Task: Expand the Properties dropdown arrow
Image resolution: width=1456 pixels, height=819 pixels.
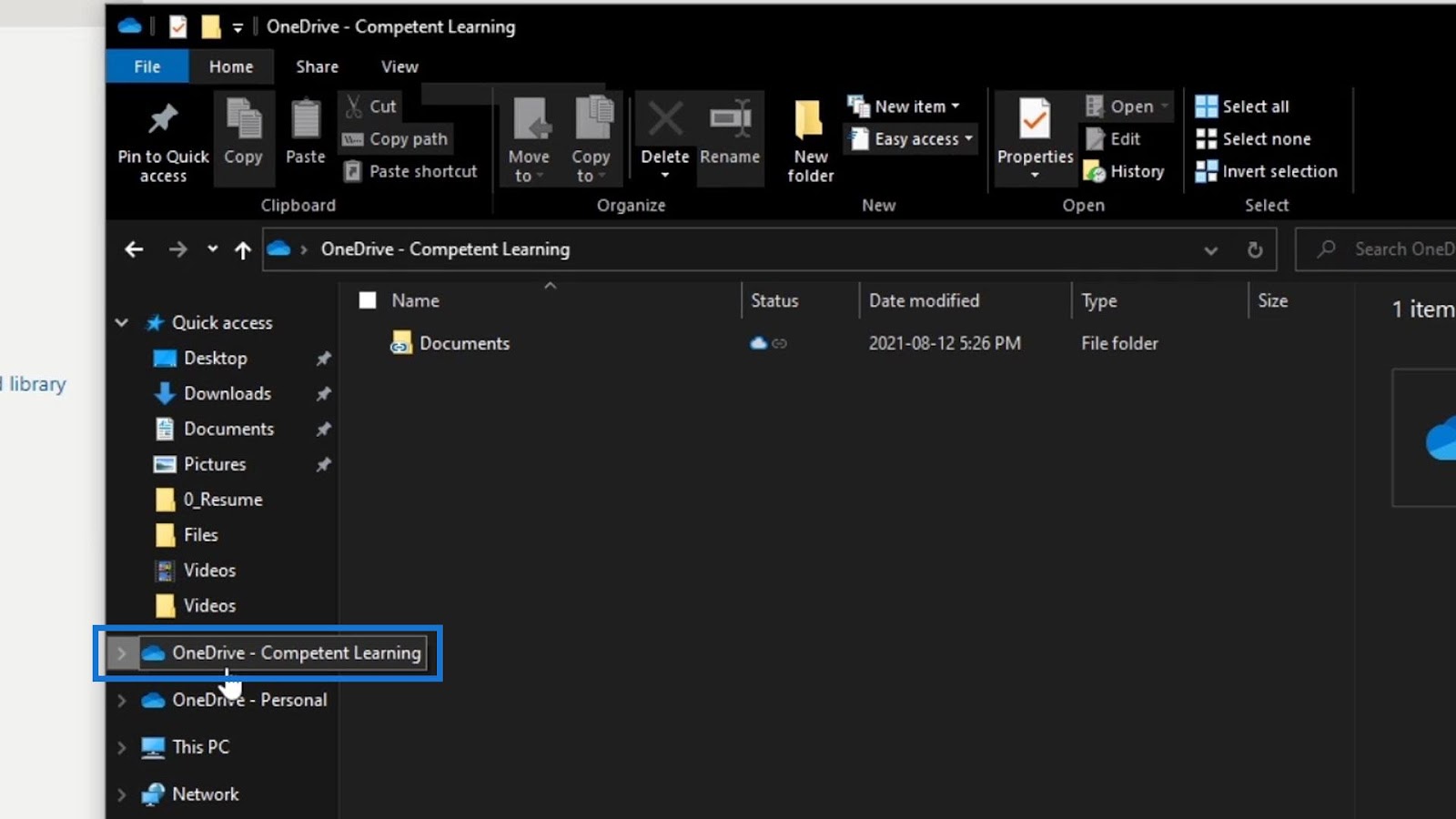Action: click(x=1035, y=175)
